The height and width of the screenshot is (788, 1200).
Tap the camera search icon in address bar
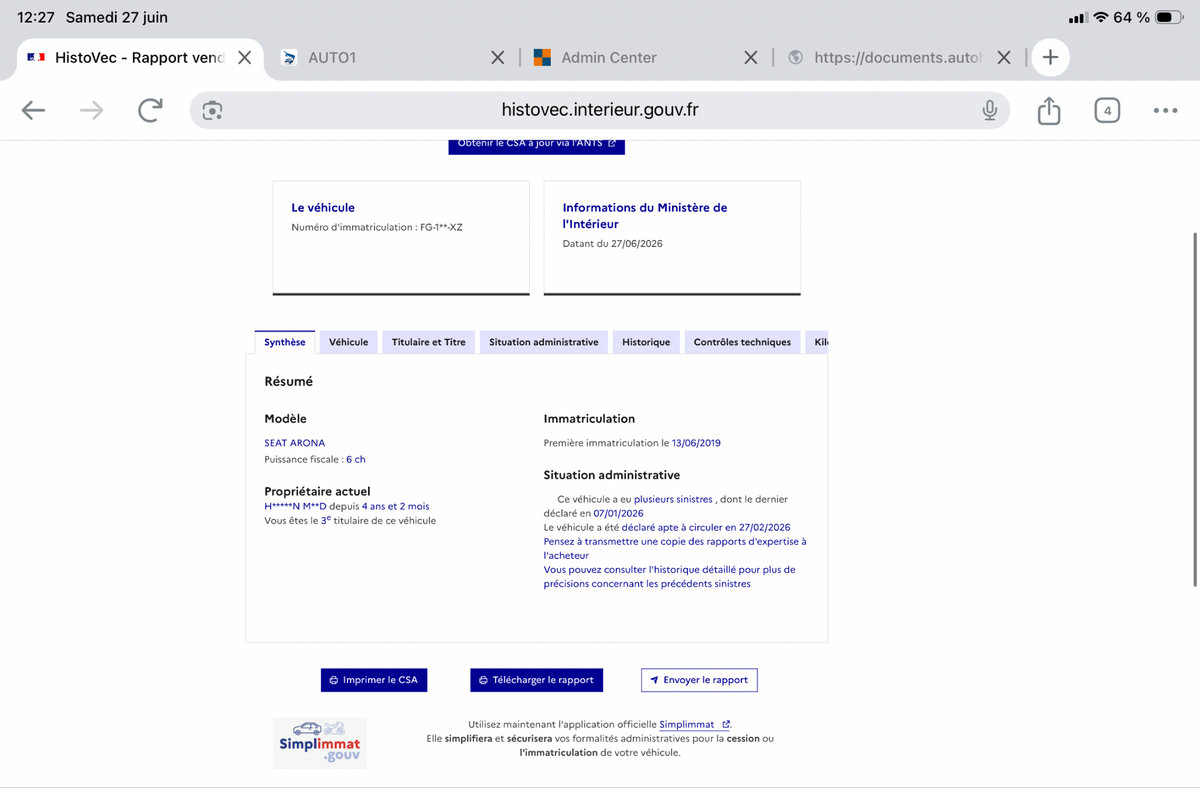(x=211, y=111)
